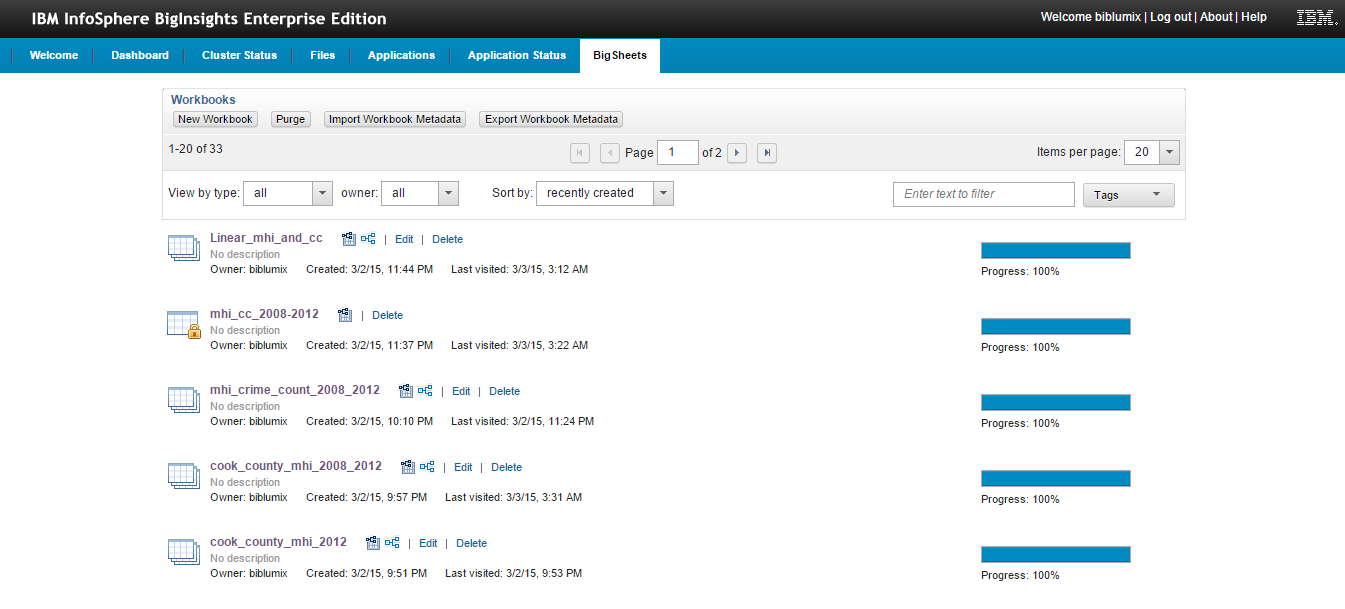Open data-tree icon beside mhi_crime_count_2008_2012
This screenshot has width=1345, height=609.
(x=406, y=391)
